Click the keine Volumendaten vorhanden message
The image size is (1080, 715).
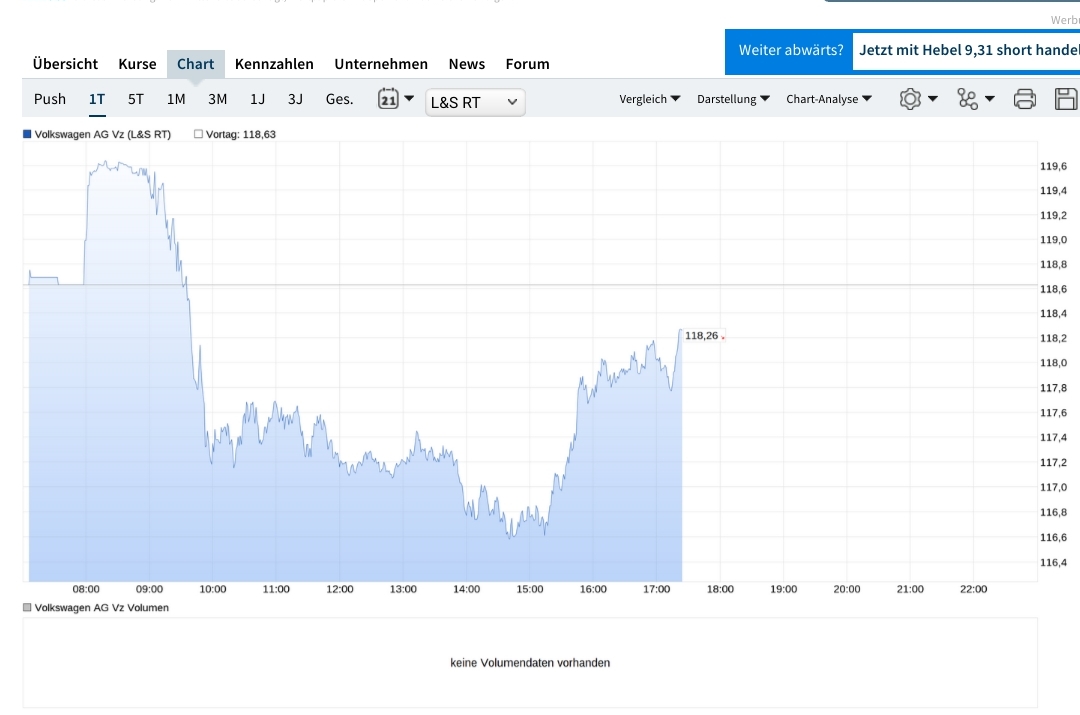point(530,663)
